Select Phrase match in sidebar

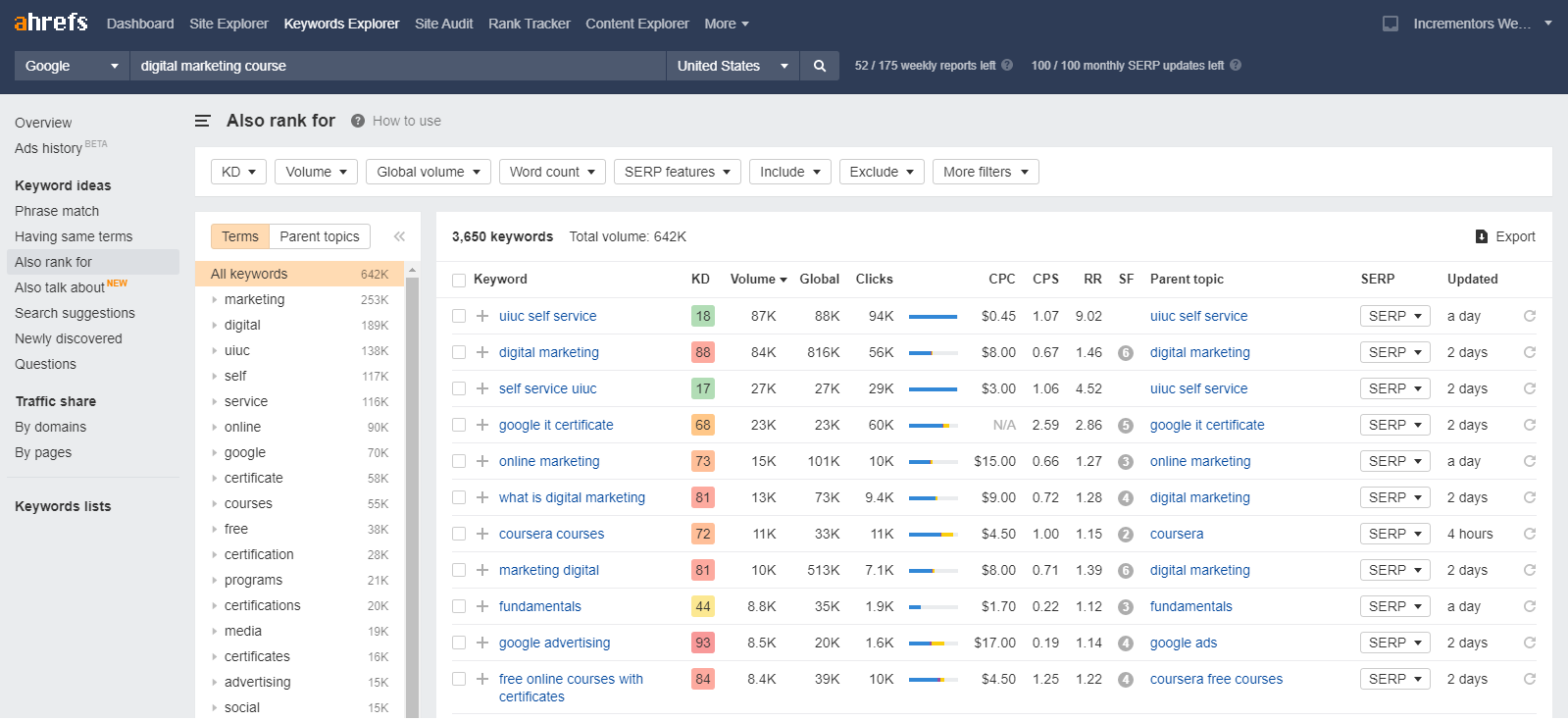coord(57,211)
